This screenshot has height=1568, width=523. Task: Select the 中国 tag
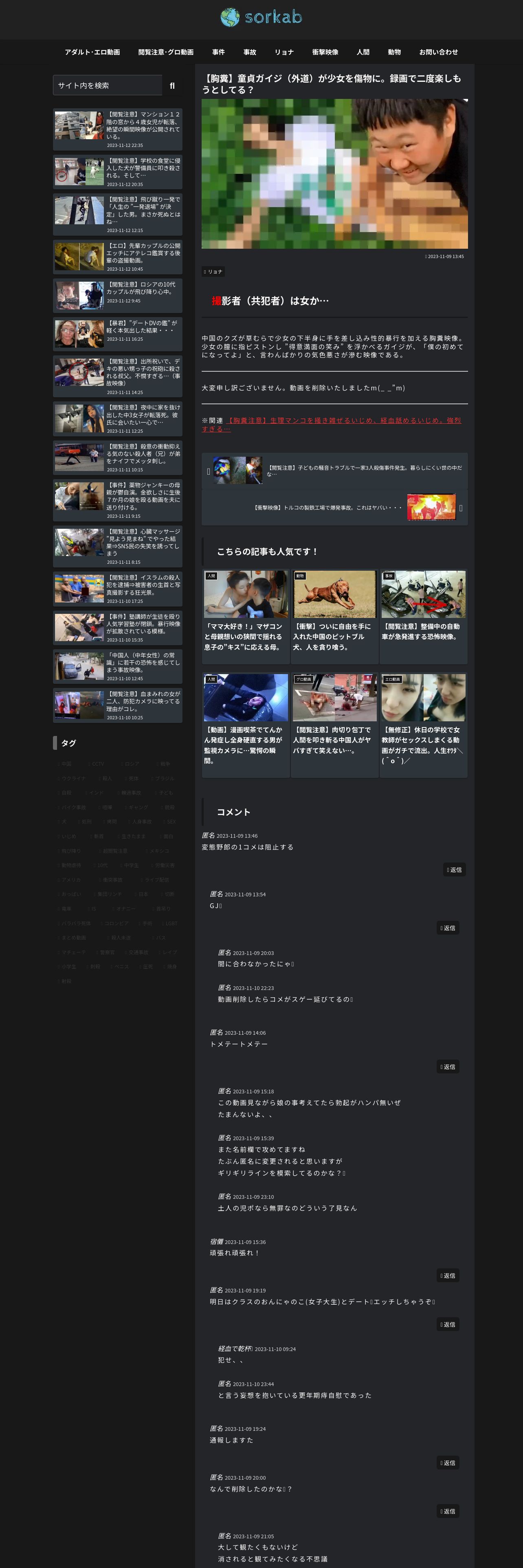pos(64,764)
